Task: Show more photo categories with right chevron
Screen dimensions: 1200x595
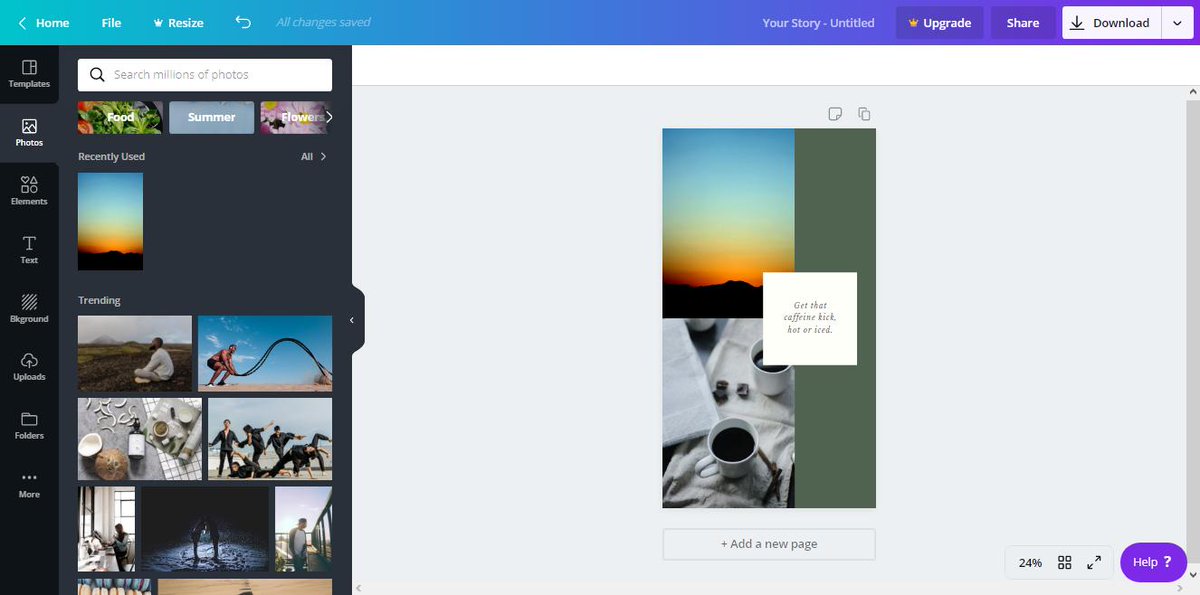Action: (329, 117)
